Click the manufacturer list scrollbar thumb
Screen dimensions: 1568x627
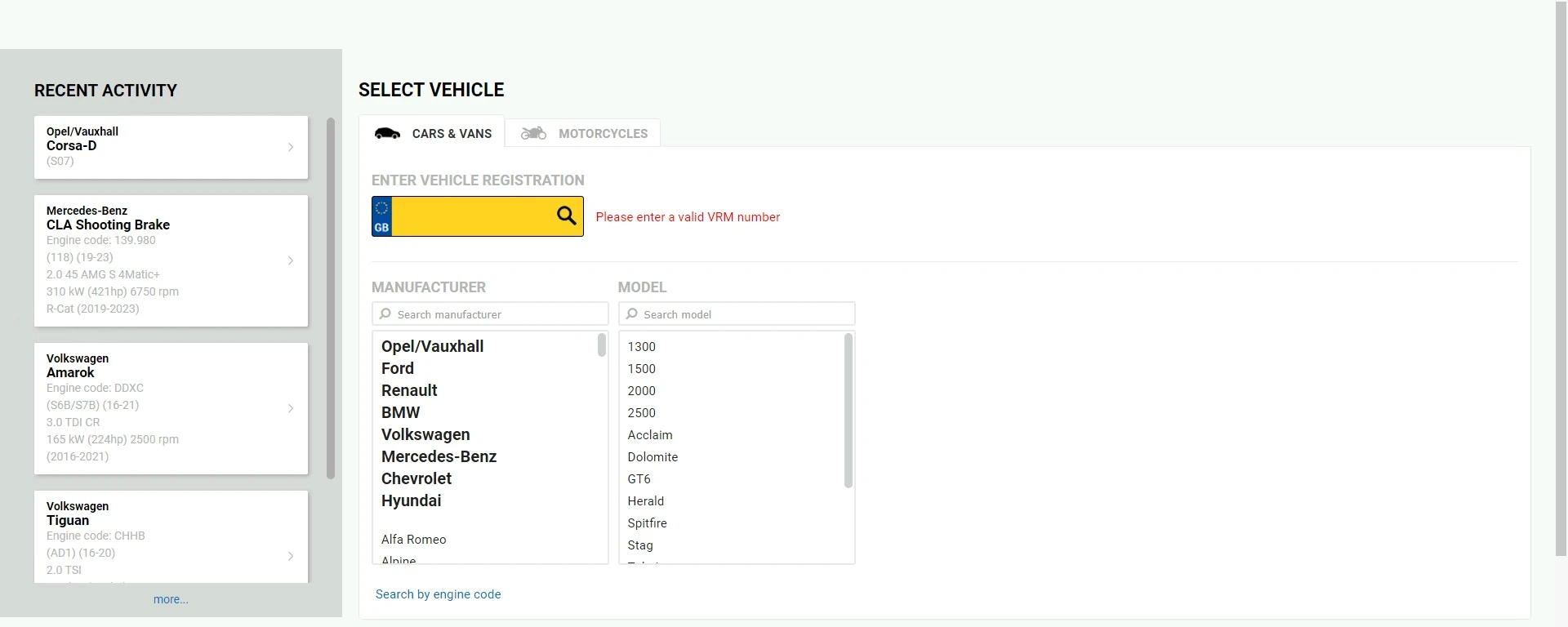[x=602, y=345]
